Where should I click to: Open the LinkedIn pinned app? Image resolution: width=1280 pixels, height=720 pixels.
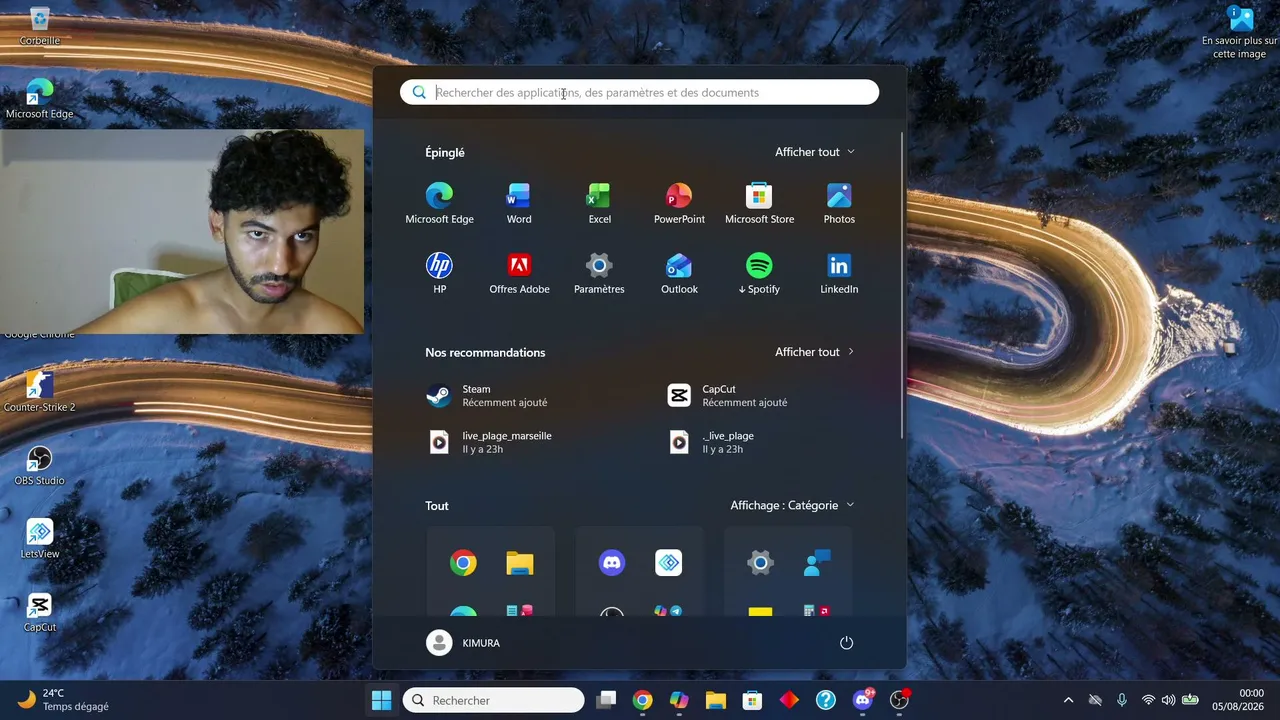pyautogui.click(x=839, y=273)
